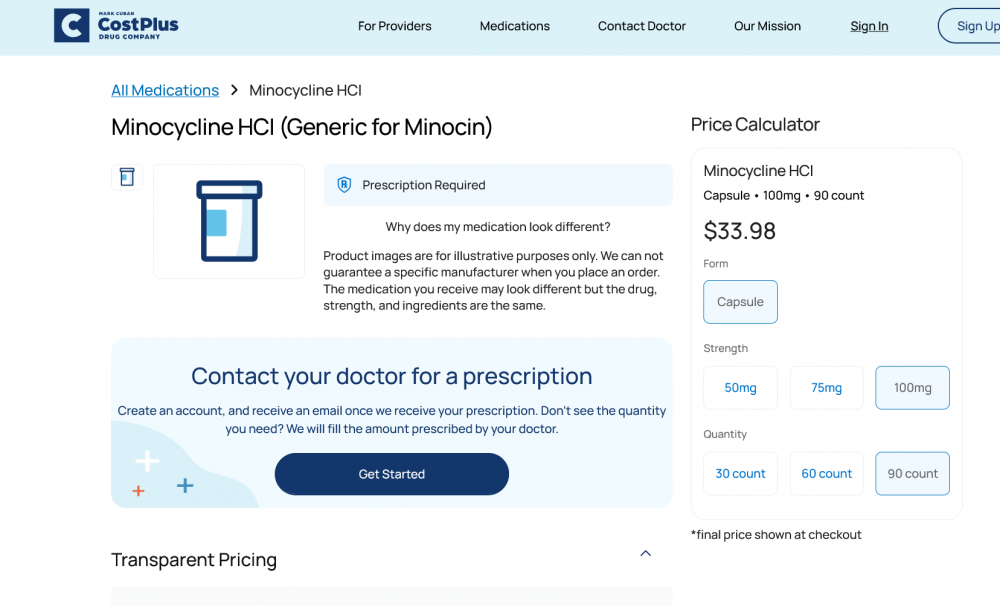Select the 100mg strength option
This screenshot has width=1000, height=606.
(x=912, y=388)
